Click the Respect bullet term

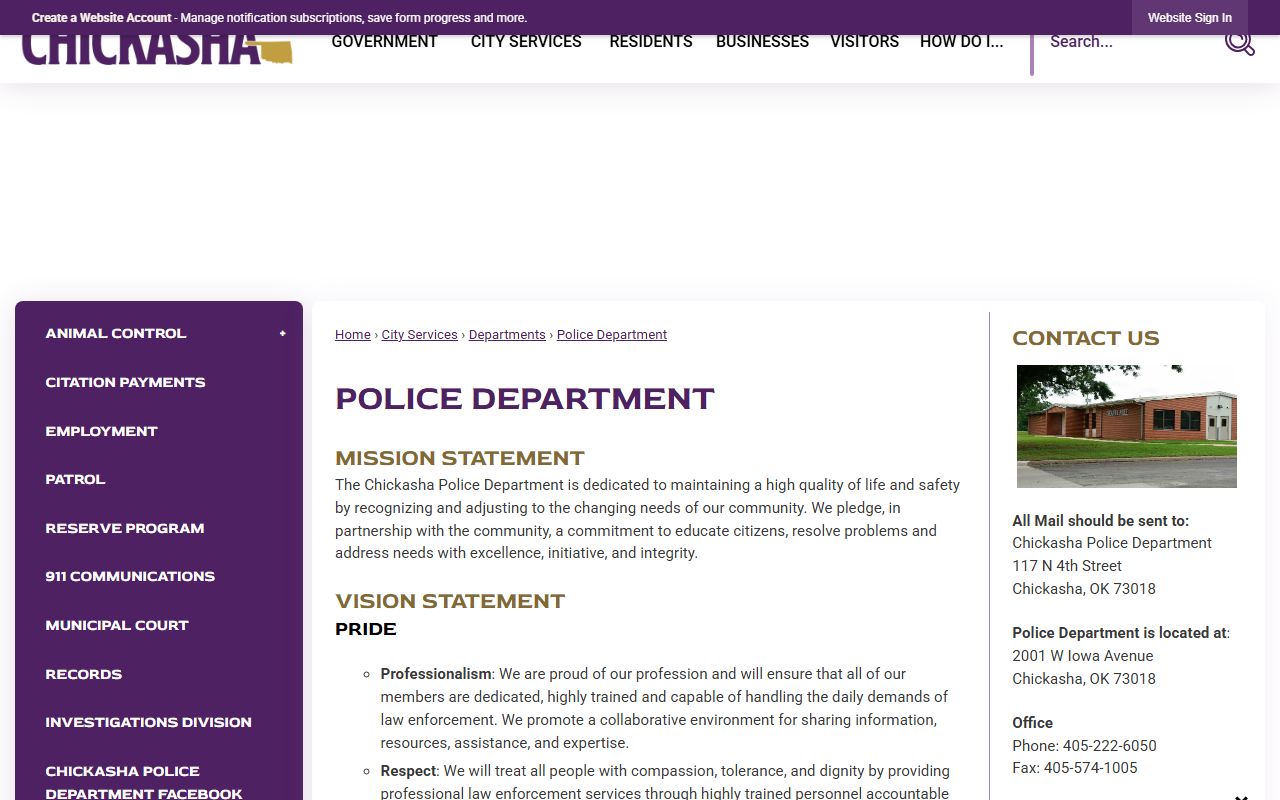point(409,771)
